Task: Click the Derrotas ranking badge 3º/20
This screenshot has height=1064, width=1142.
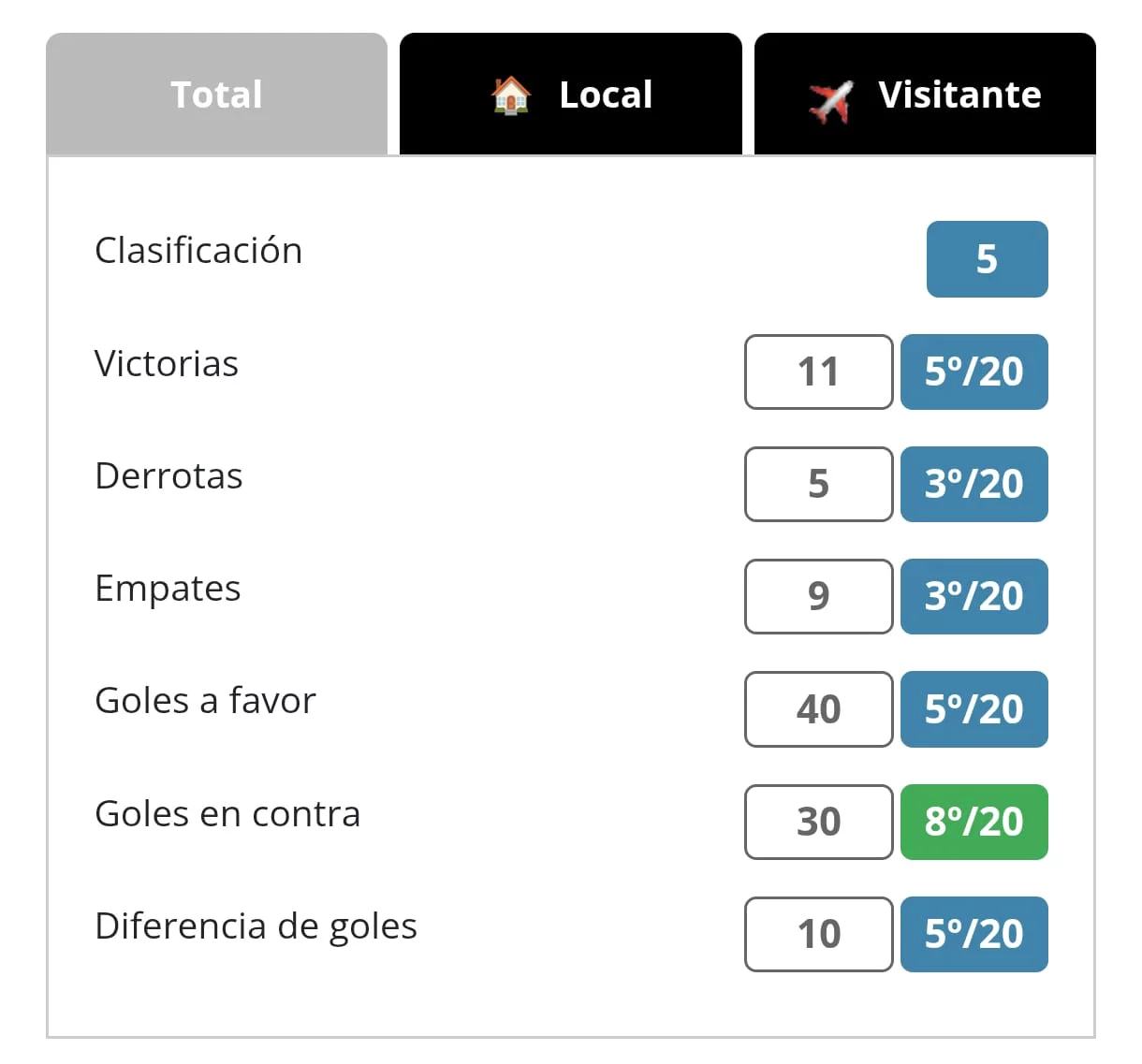Action: [974, 484]
